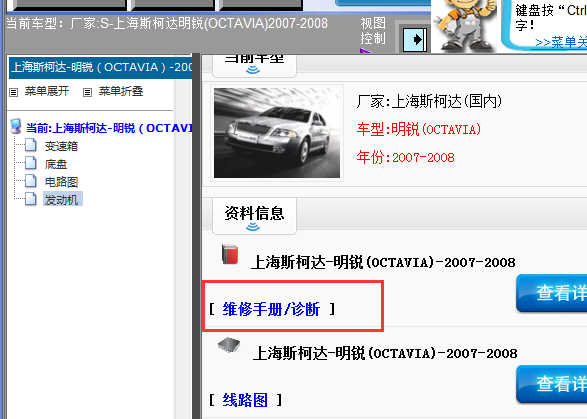
Task: Click the title above 维修手册/诊断 entry
Action: point(383,262)
